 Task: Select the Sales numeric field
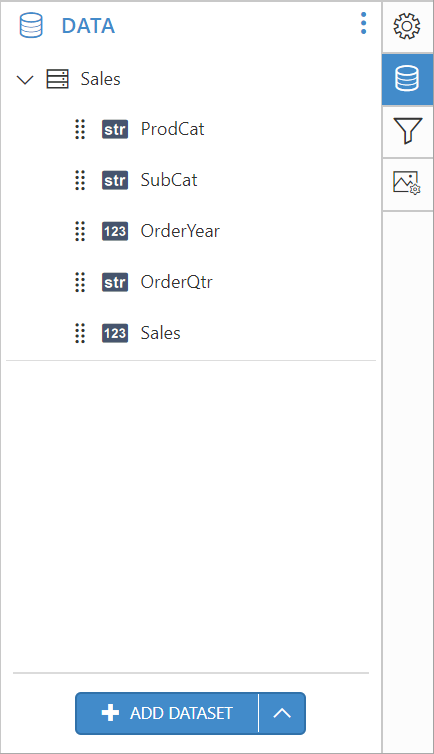point(160,333)
